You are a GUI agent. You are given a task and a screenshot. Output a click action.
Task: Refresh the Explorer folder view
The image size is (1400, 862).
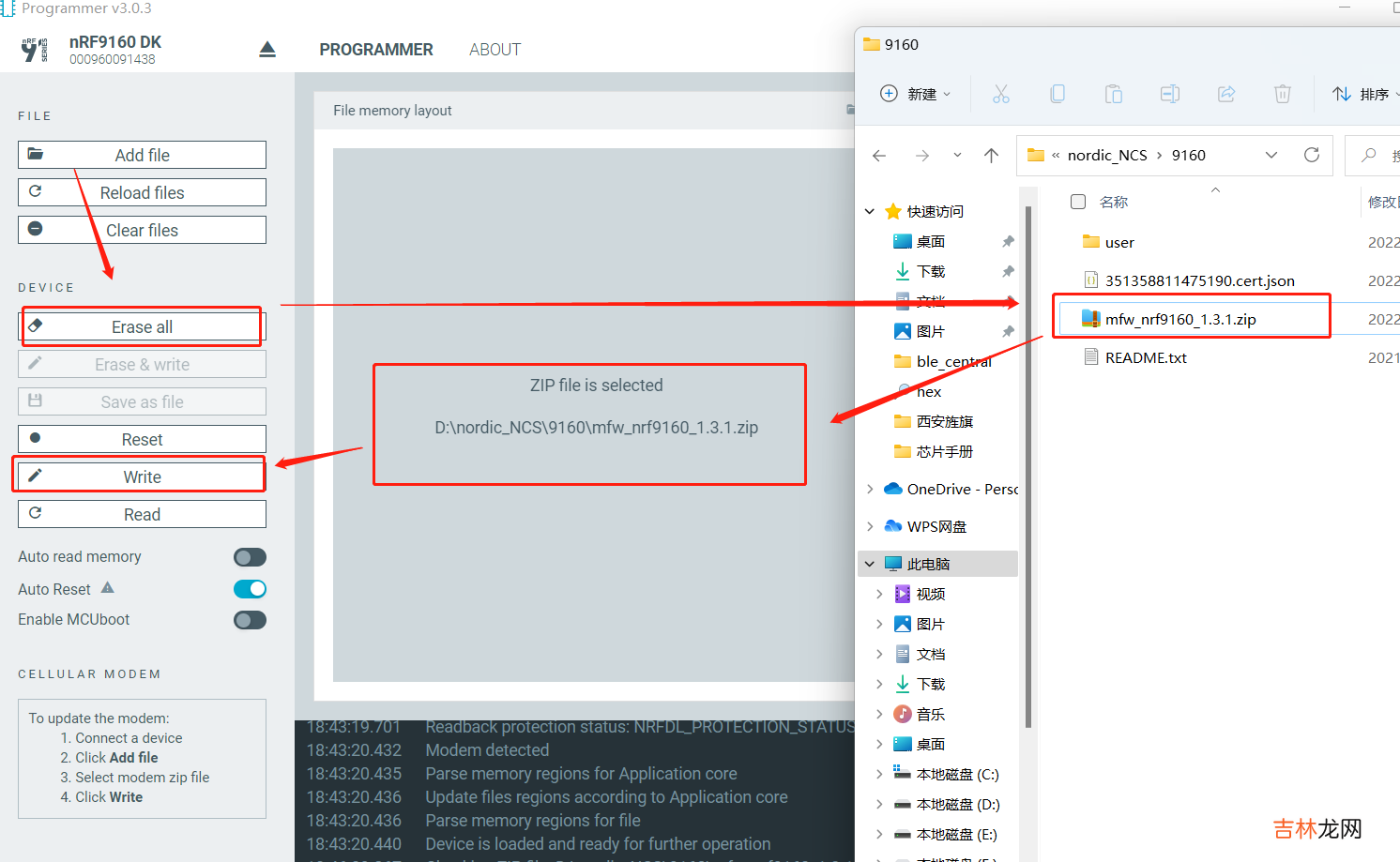(x=1312, y=155)
